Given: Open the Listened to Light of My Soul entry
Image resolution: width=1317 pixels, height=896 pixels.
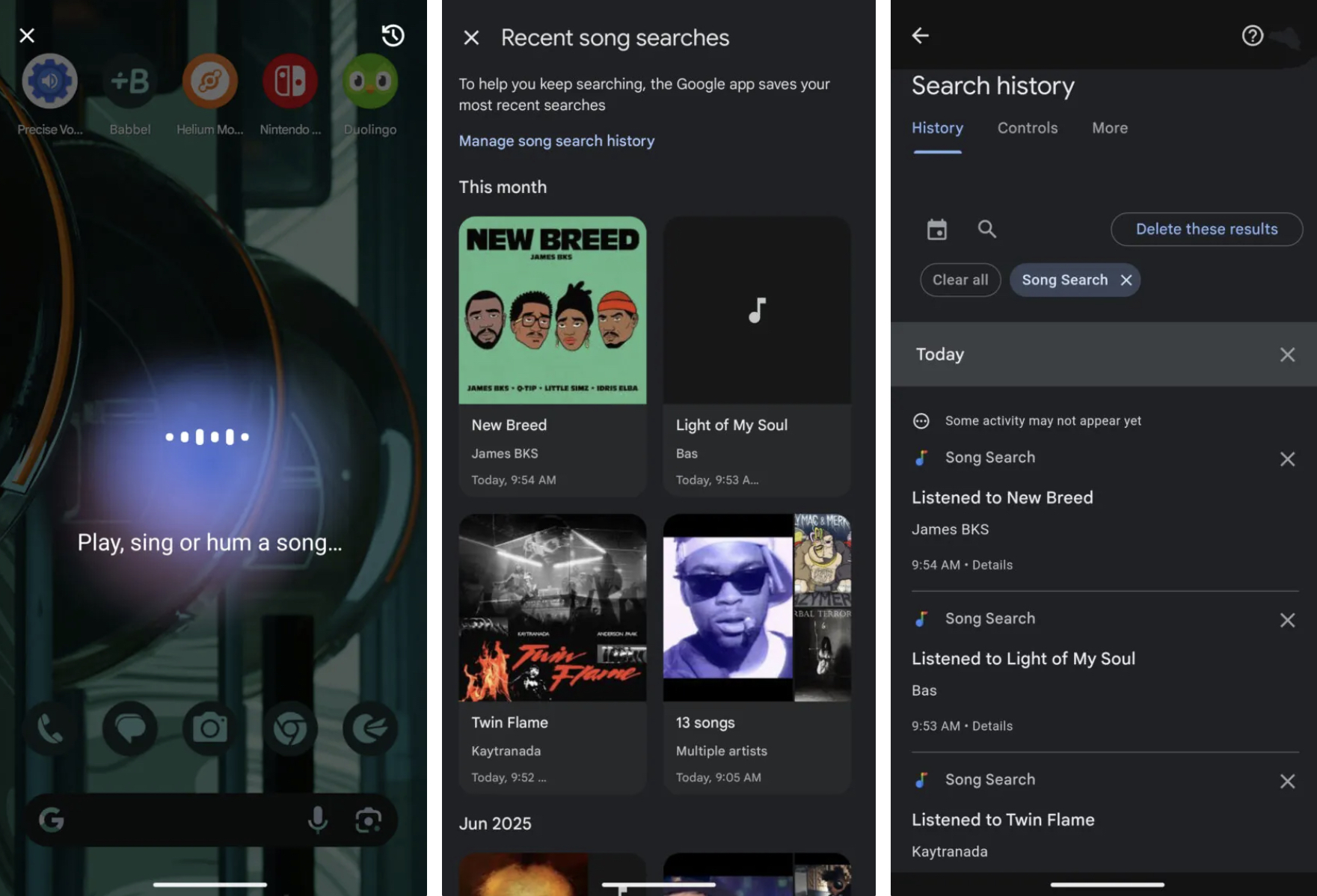Looking at the screenshot, I should click(1023, 658).
